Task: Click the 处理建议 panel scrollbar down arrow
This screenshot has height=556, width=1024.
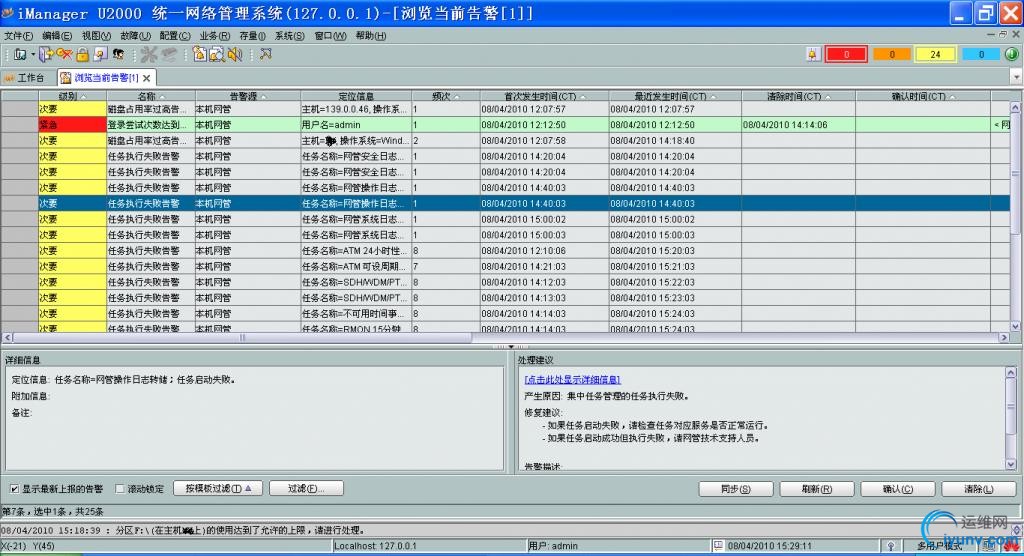Action: click(1011, 465)
